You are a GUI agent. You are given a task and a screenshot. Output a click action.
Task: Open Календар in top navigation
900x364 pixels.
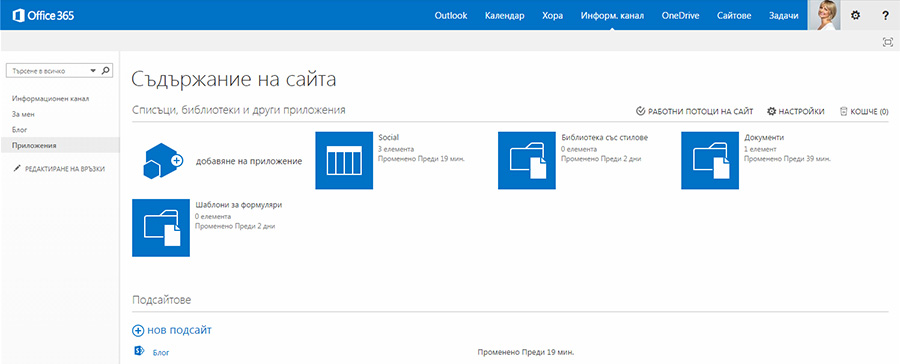[504, 16]
